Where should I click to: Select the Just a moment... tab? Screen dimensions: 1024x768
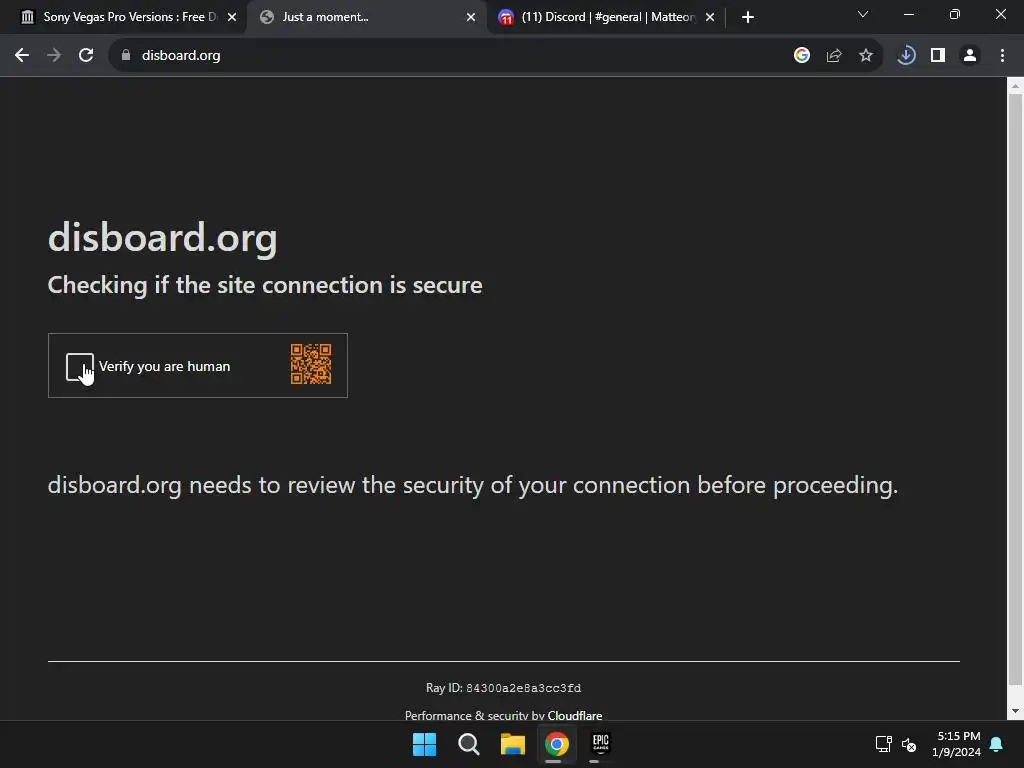[x=366, y=17]
